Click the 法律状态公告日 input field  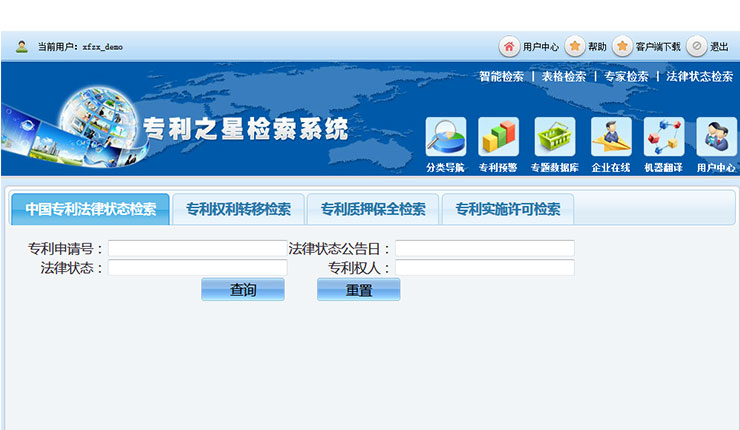tap(484, 248)
